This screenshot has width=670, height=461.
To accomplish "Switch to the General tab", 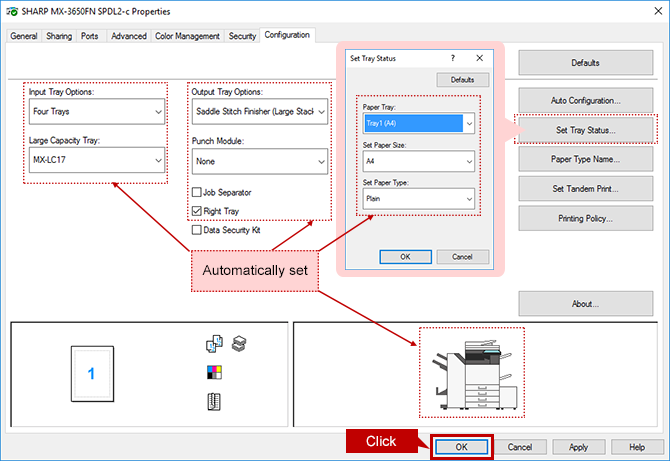I will click(x=24, y=36).
